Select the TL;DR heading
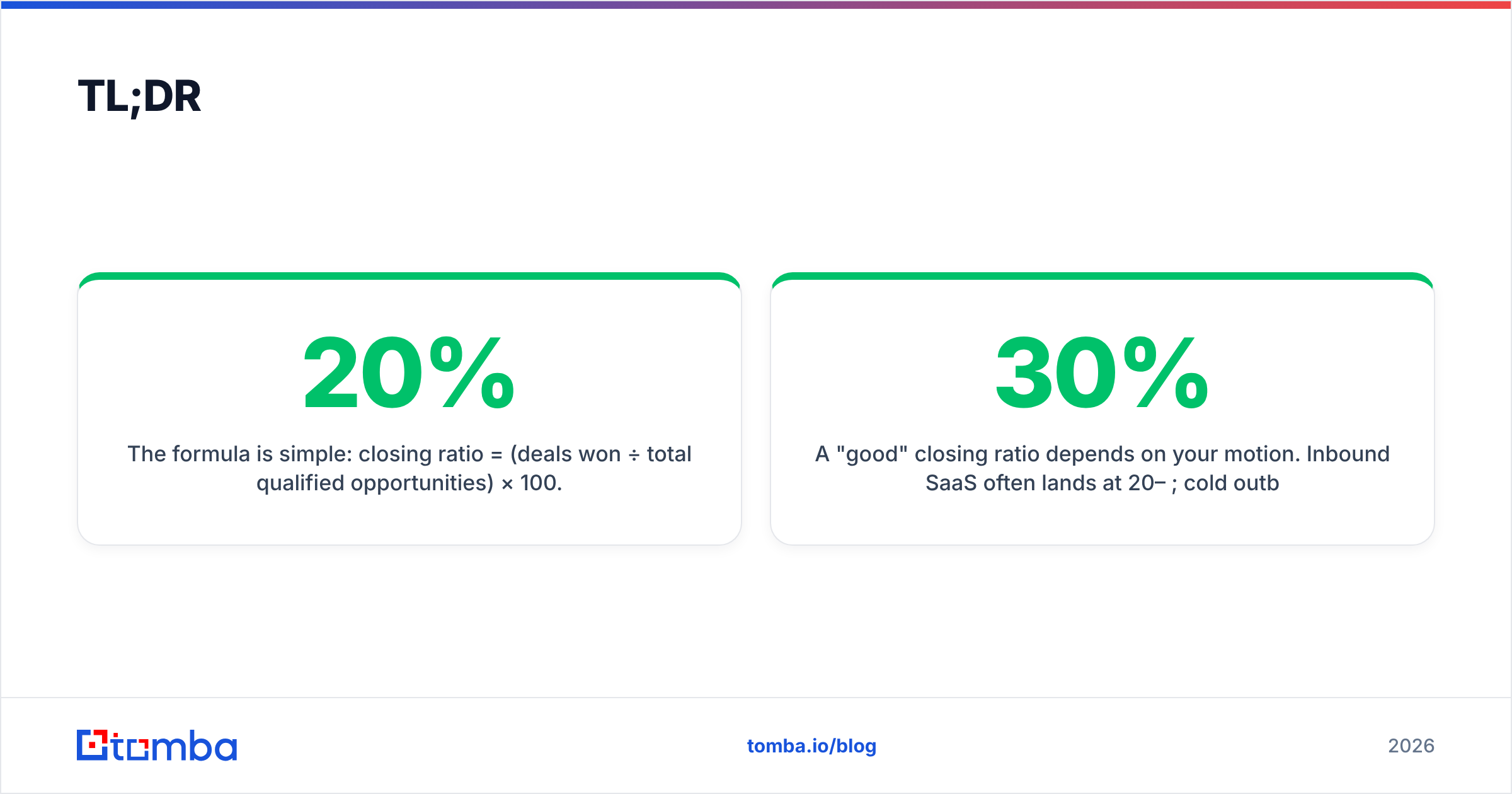The width and height of the screenshot is (1512, 794). click(x=139, y=97)
